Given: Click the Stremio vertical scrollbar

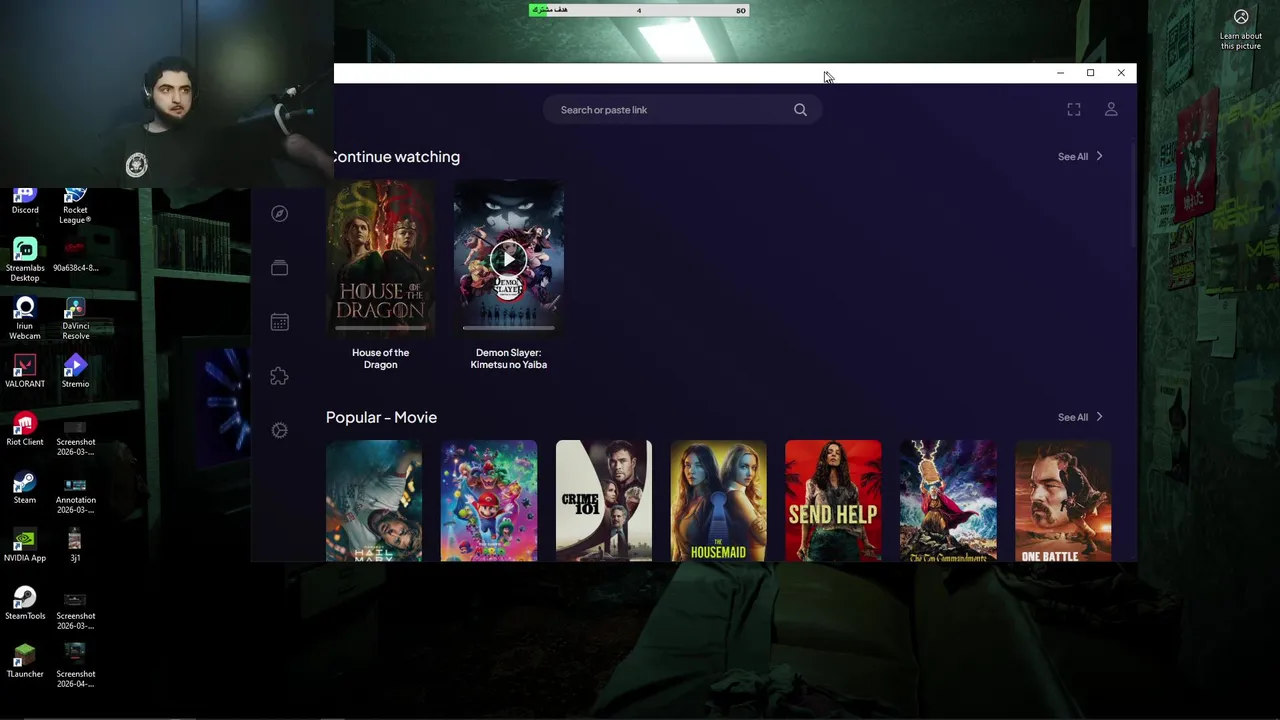Looking at the screenshot, I should (x=1133, y=195).
